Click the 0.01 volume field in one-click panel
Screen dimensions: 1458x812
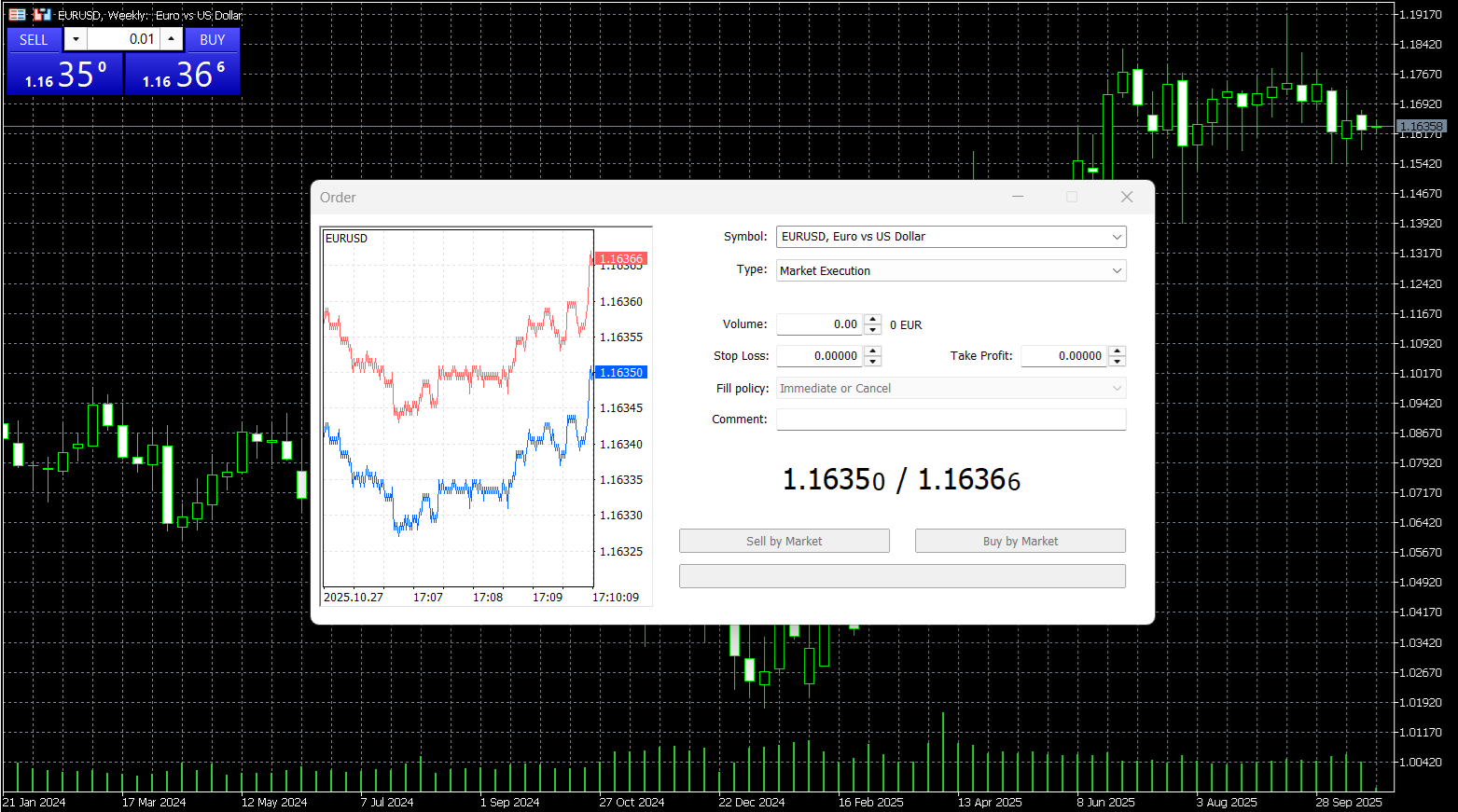(123, 39)
